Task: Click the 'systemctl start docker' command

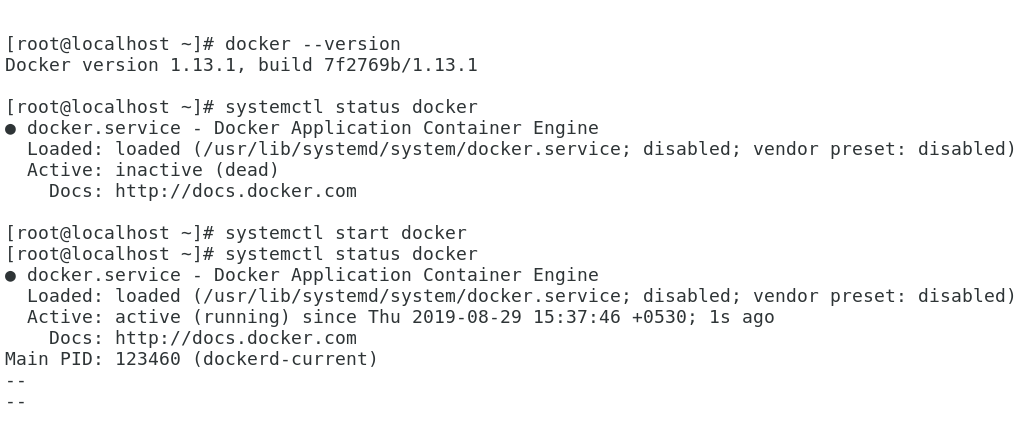Action: click(x=345, y=234)
